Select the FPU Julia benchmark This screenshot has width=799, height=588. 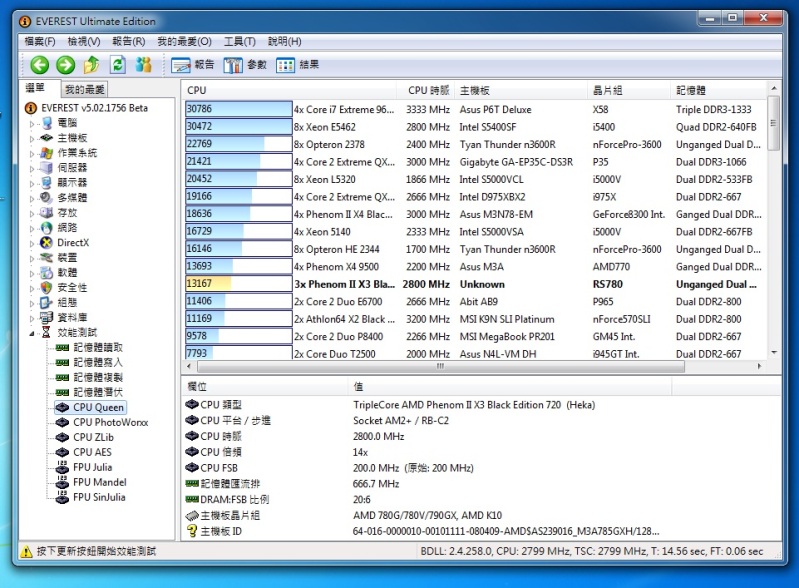[x=92, y=467]
